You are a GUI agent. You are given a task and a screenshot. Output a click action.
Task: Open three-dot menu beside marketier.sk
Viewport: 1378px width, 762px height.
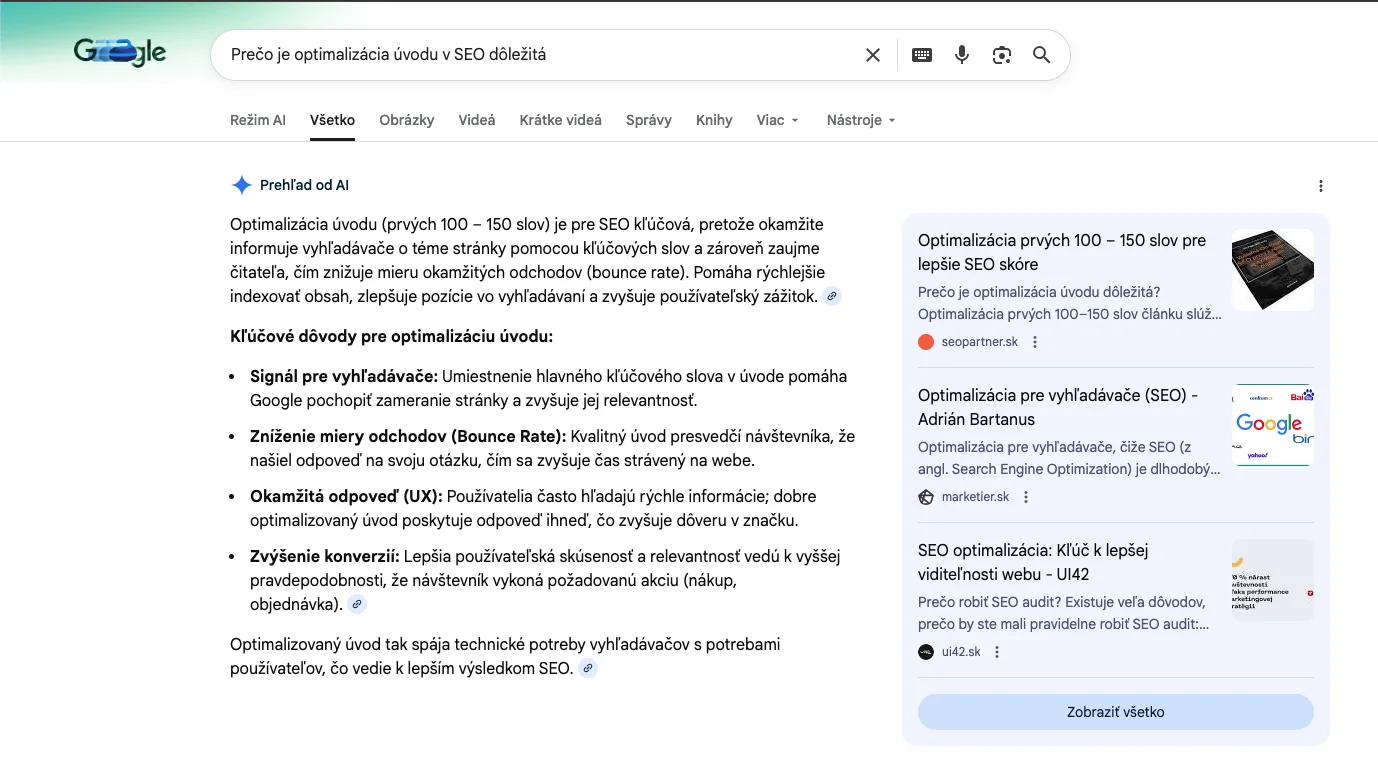pyautogui.click(x=1026, y=497)
